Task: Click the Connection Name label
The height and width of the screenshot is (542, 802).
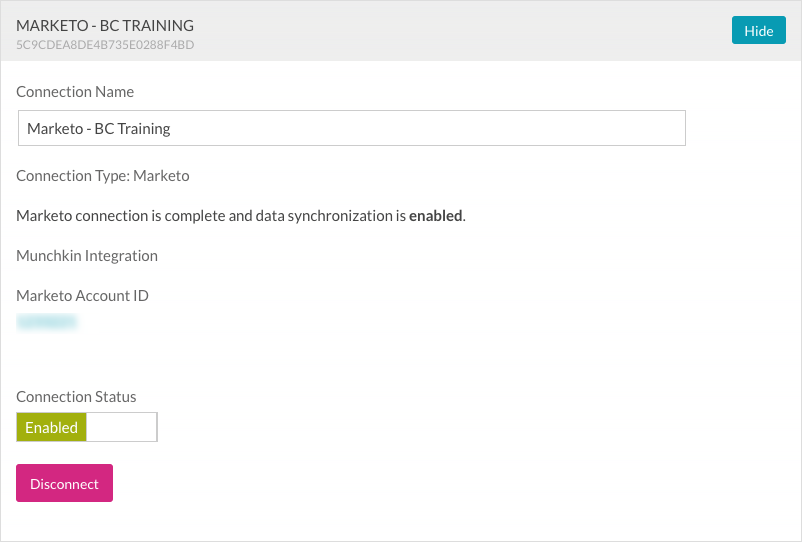Action: [x=75, y=91]
